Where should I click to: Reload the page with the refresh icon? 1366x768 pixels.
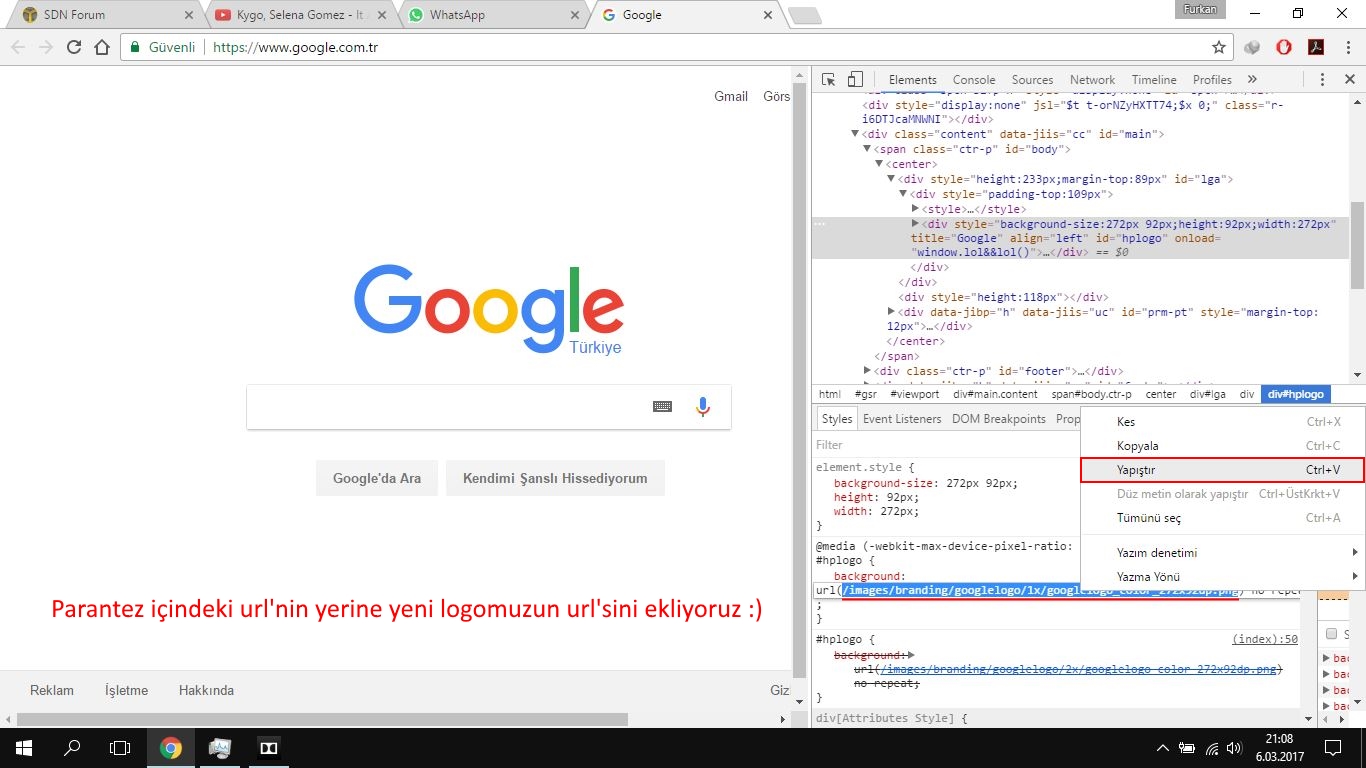pyautogui.click(x=73, y=47)
